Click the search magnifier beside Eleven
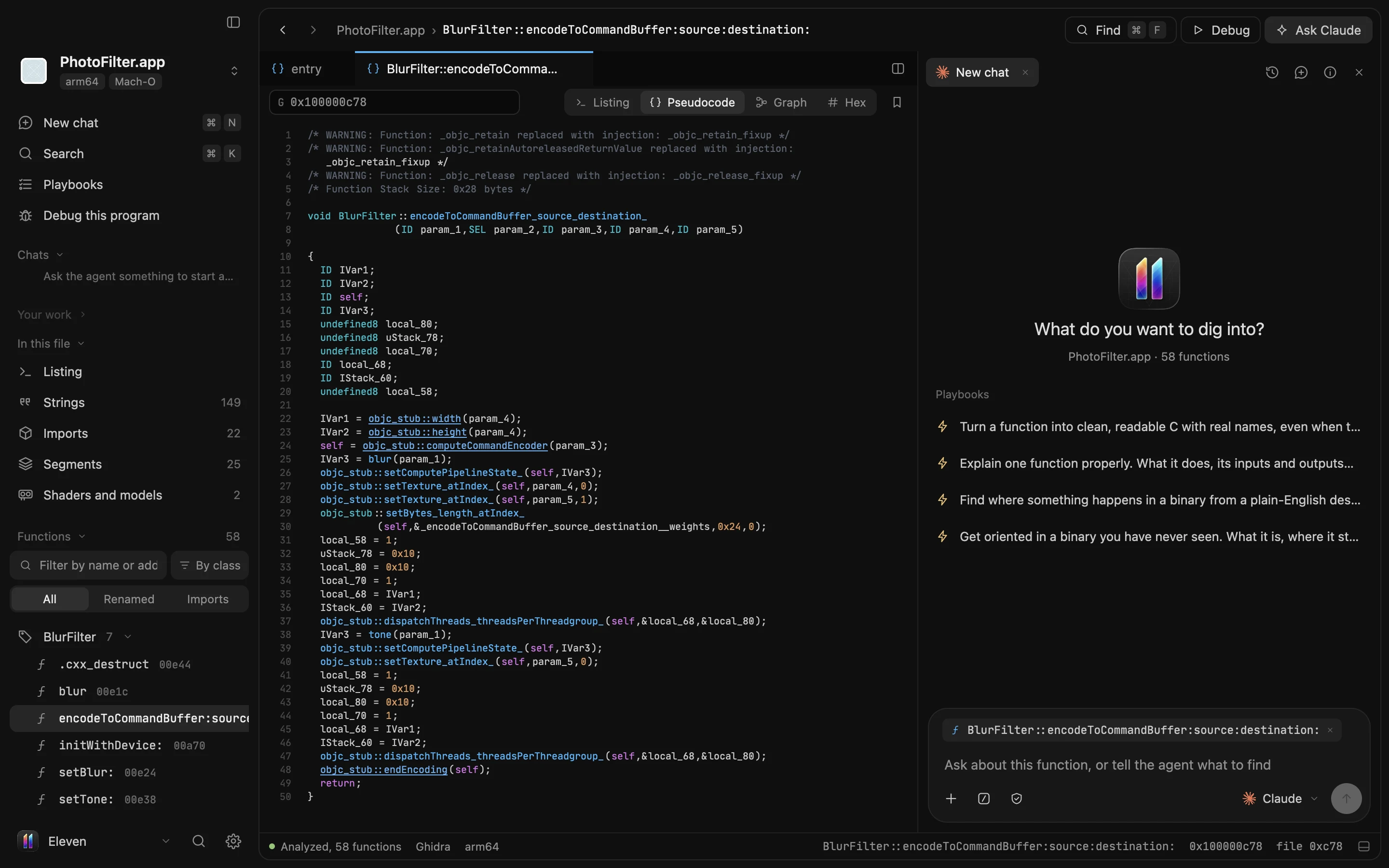This screenshot has height=868, width=1389. 199,841
